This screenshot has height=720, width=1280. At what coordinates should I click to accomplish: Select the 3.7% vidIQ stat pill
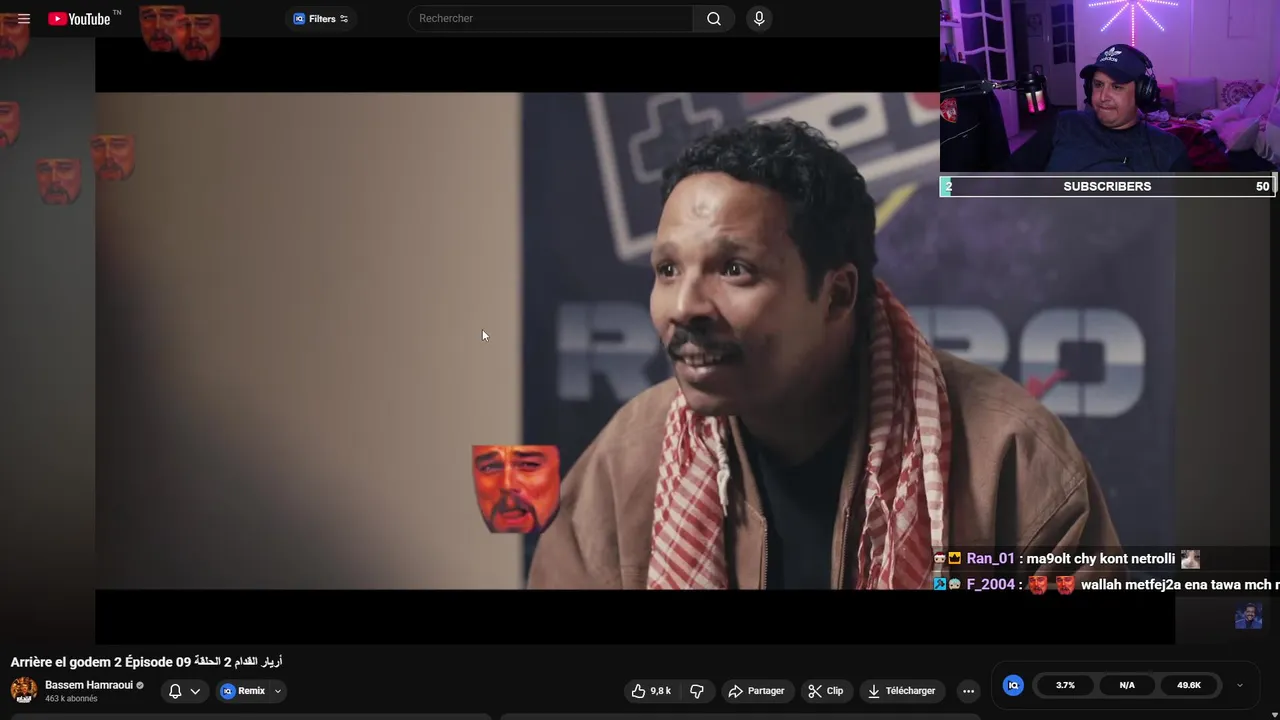pyautogui.click(x=1065, y=685)
